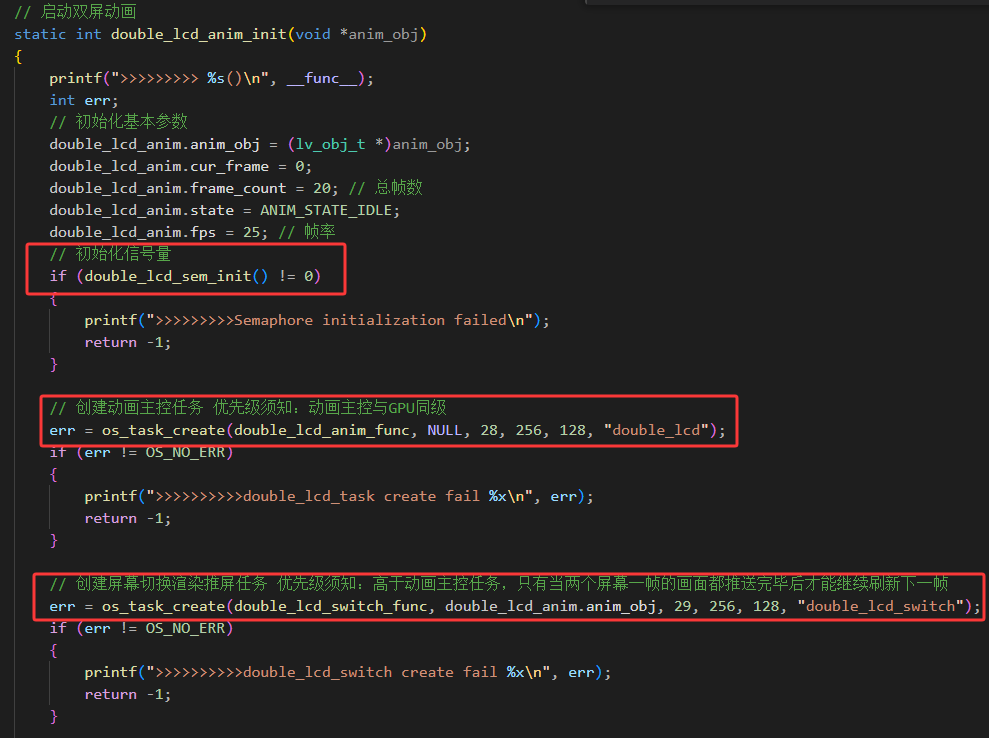The height and width of the screenshot is (738, 989).
Task: Click the NULL argument
Action: pos(445,430)
